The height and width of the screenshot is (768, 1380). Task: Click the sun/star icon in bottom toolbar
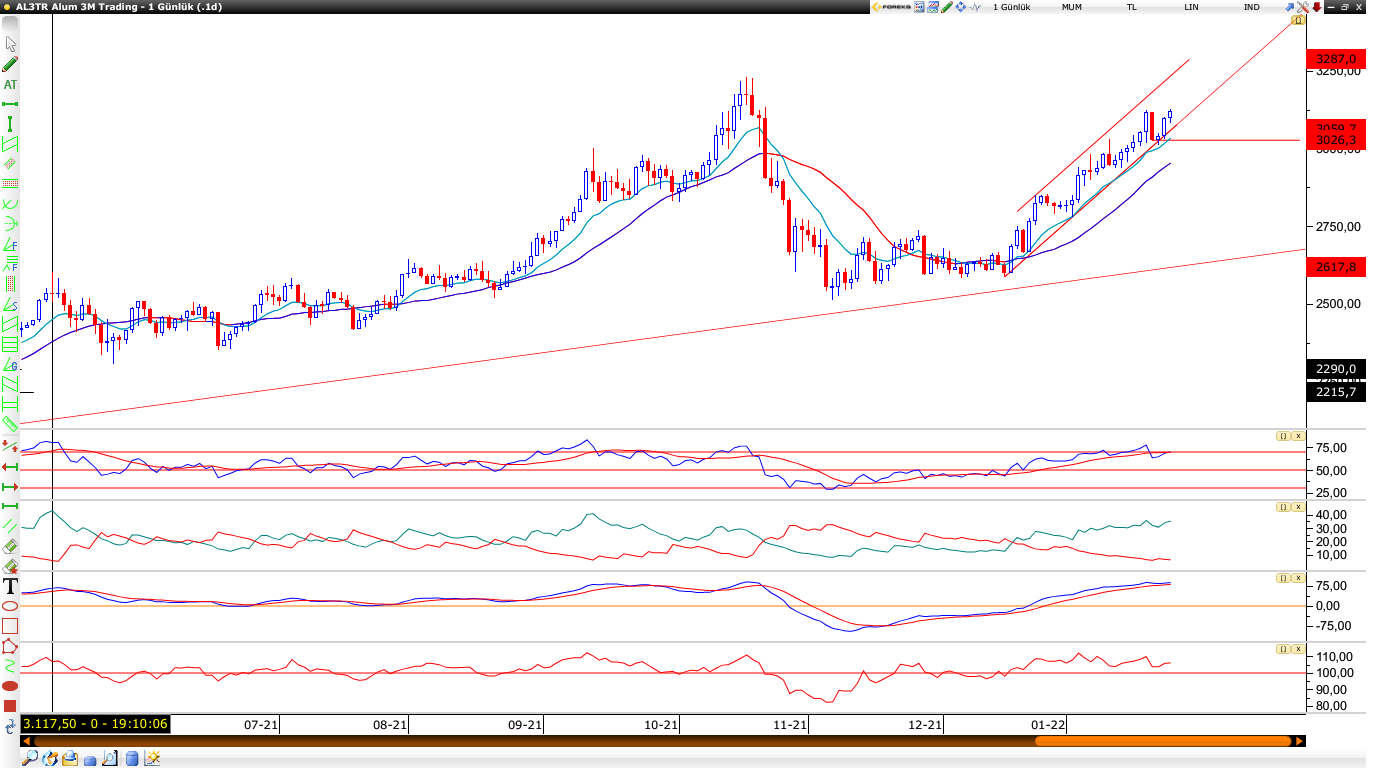[153, 758]
